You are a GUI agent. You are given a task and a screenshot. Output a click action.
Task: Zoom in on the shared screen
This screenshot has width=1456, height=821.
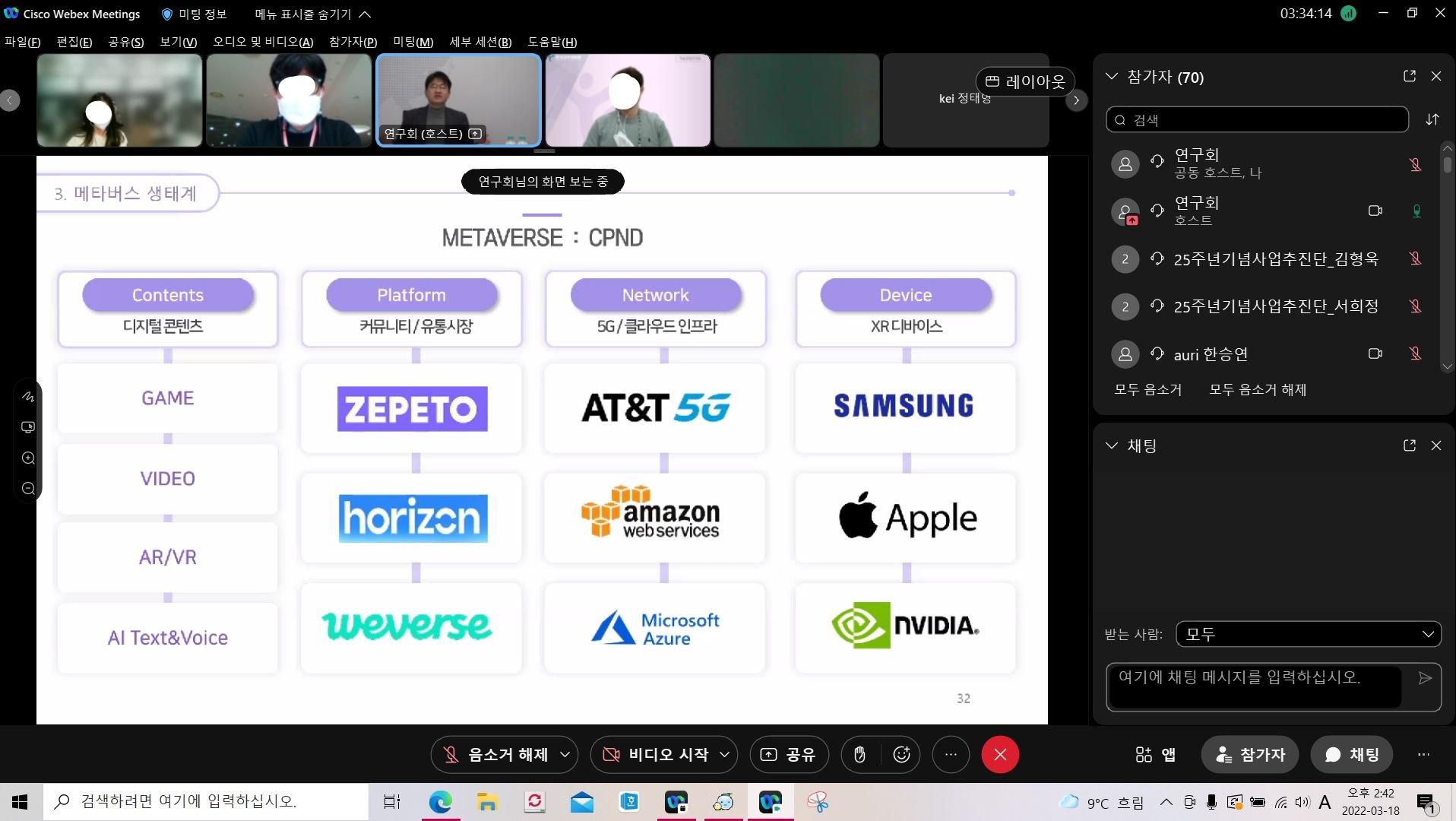click(28, 458)
